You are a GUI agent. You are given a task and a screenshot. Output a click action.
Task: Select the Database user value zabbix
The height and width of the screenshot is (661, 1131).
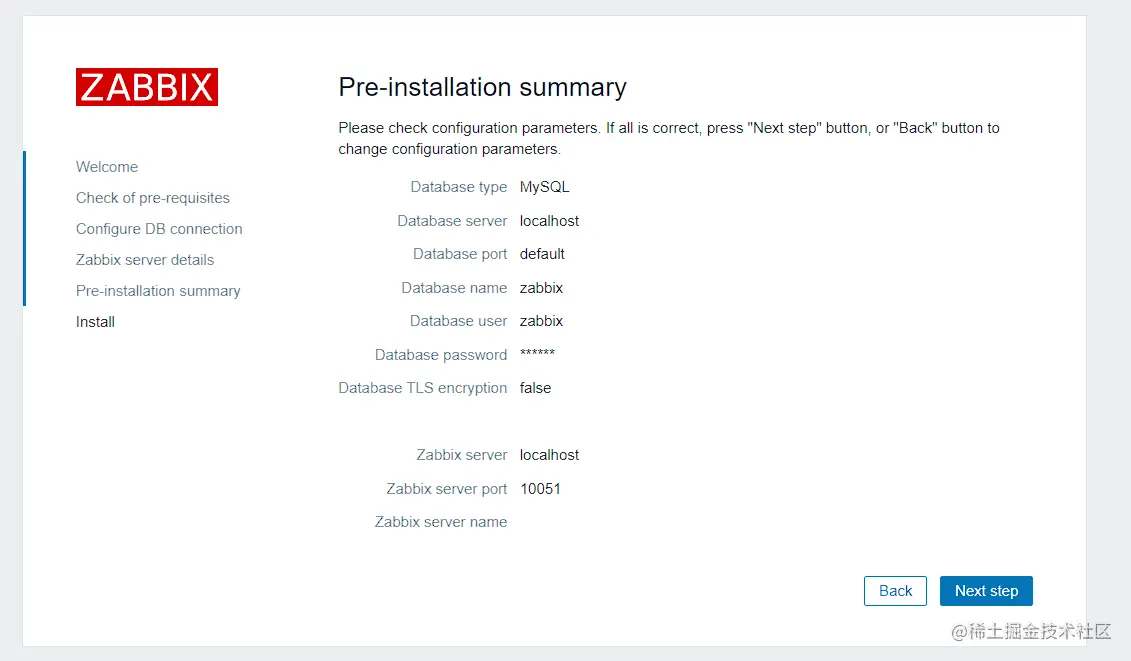tap(541, 320)
